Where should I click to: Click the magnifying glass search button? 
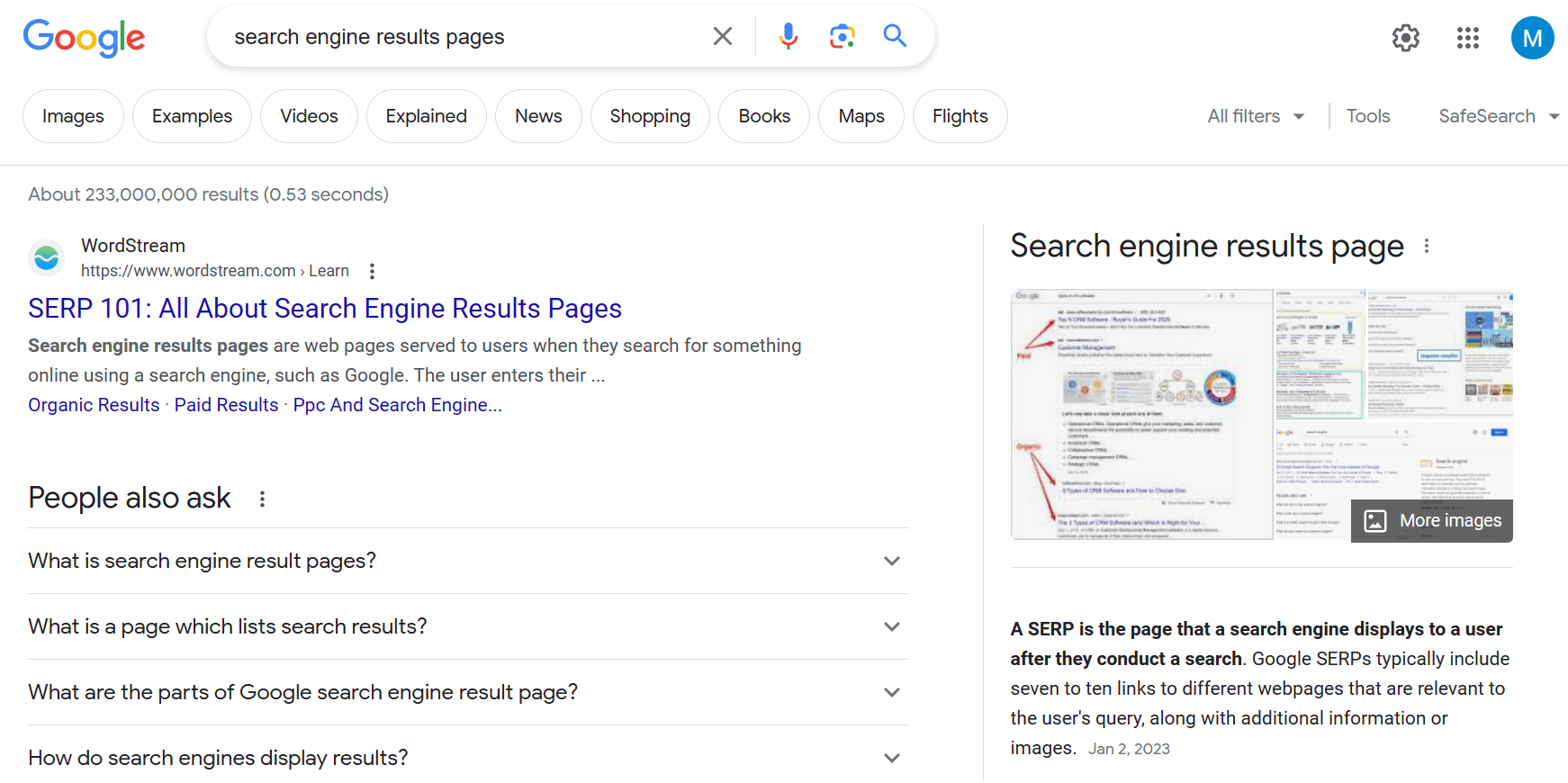click(895, 36)
